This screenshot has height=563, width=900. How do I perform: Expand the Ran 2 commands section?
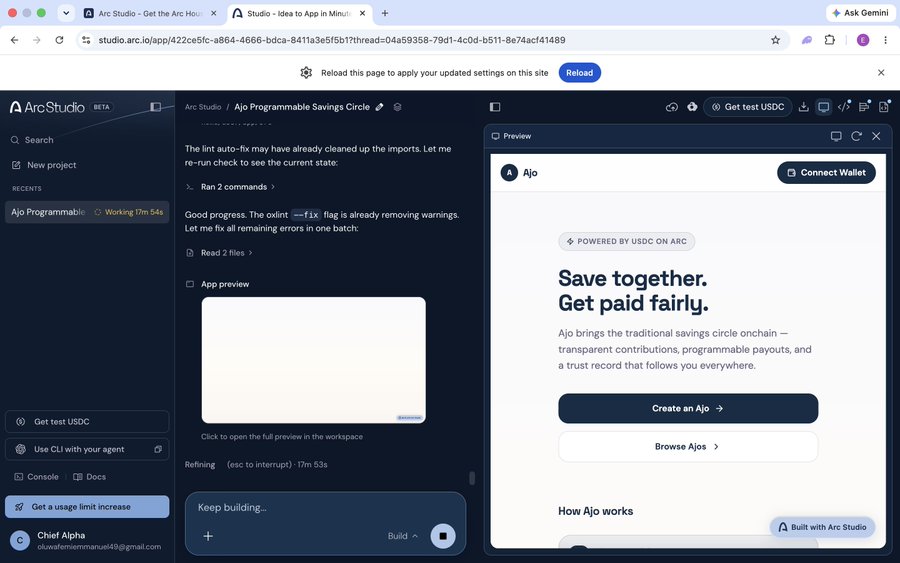point(230,187)
